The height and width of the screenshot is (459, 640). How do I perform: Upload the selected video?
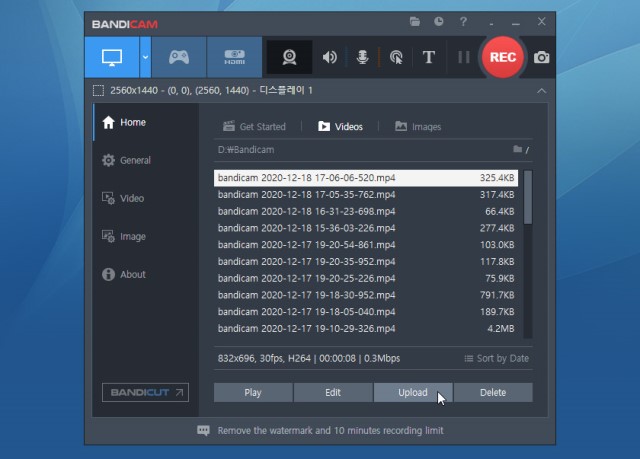click(413, 392)
